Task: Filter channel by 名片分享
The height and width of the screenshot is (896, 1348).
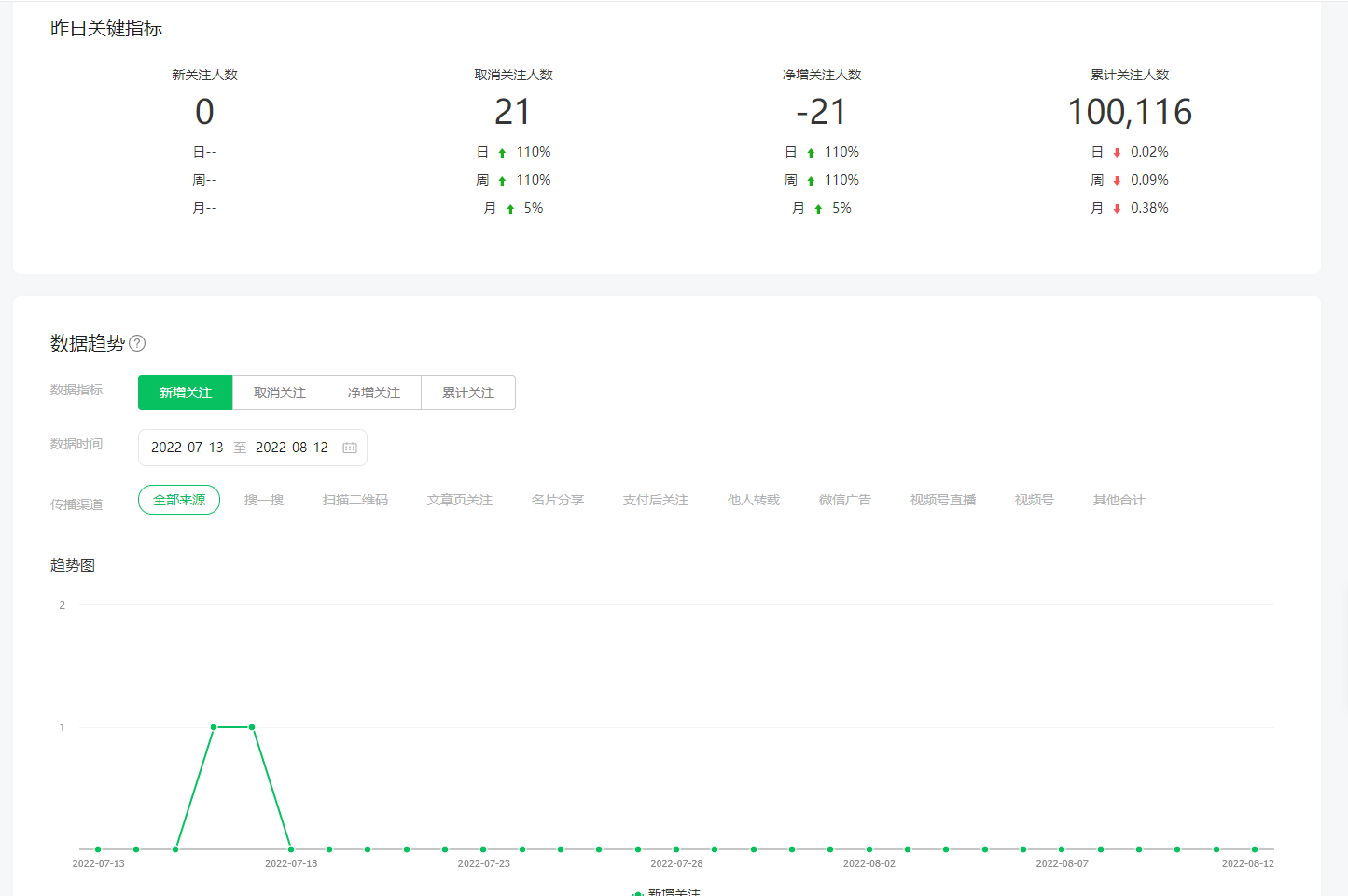Action: 558,500
